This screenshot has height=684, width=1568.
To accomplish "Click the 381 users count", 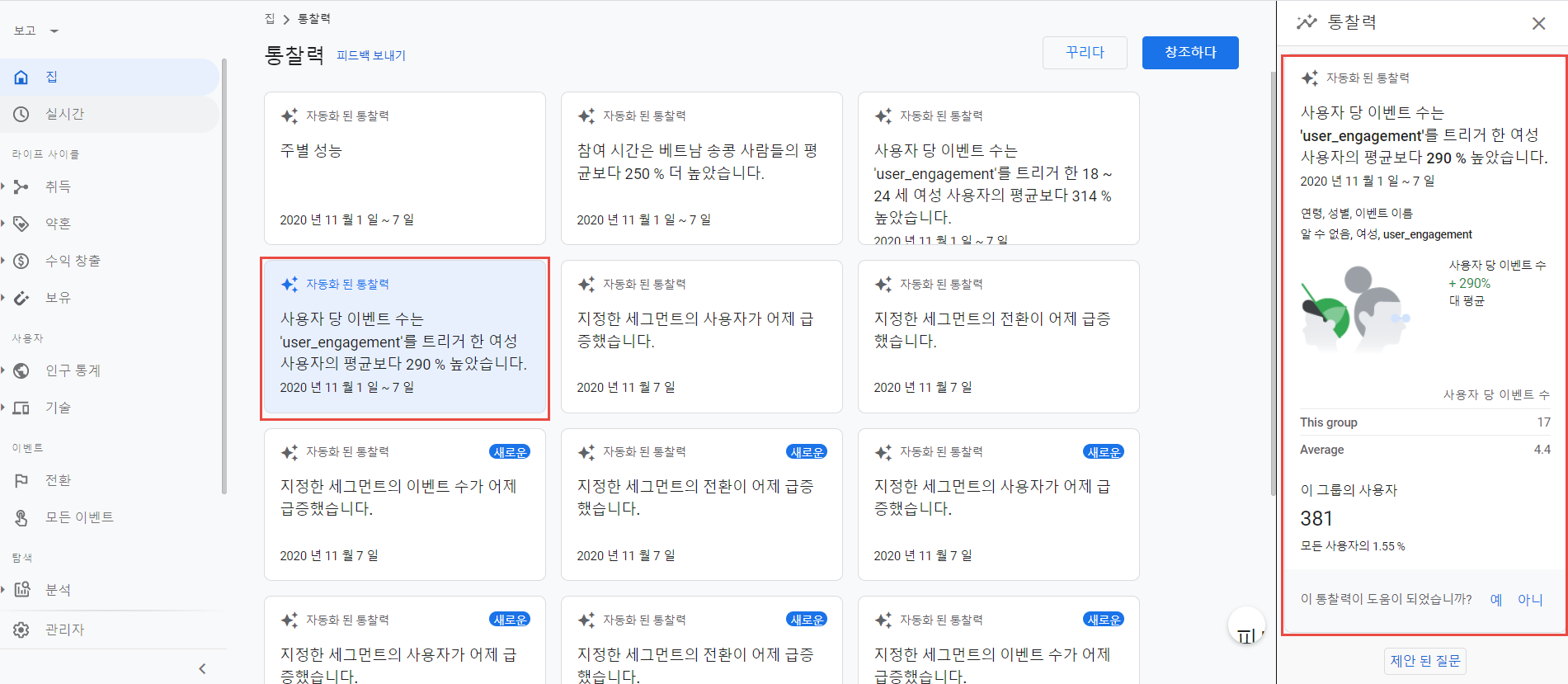I will (x=1316, y=518).
